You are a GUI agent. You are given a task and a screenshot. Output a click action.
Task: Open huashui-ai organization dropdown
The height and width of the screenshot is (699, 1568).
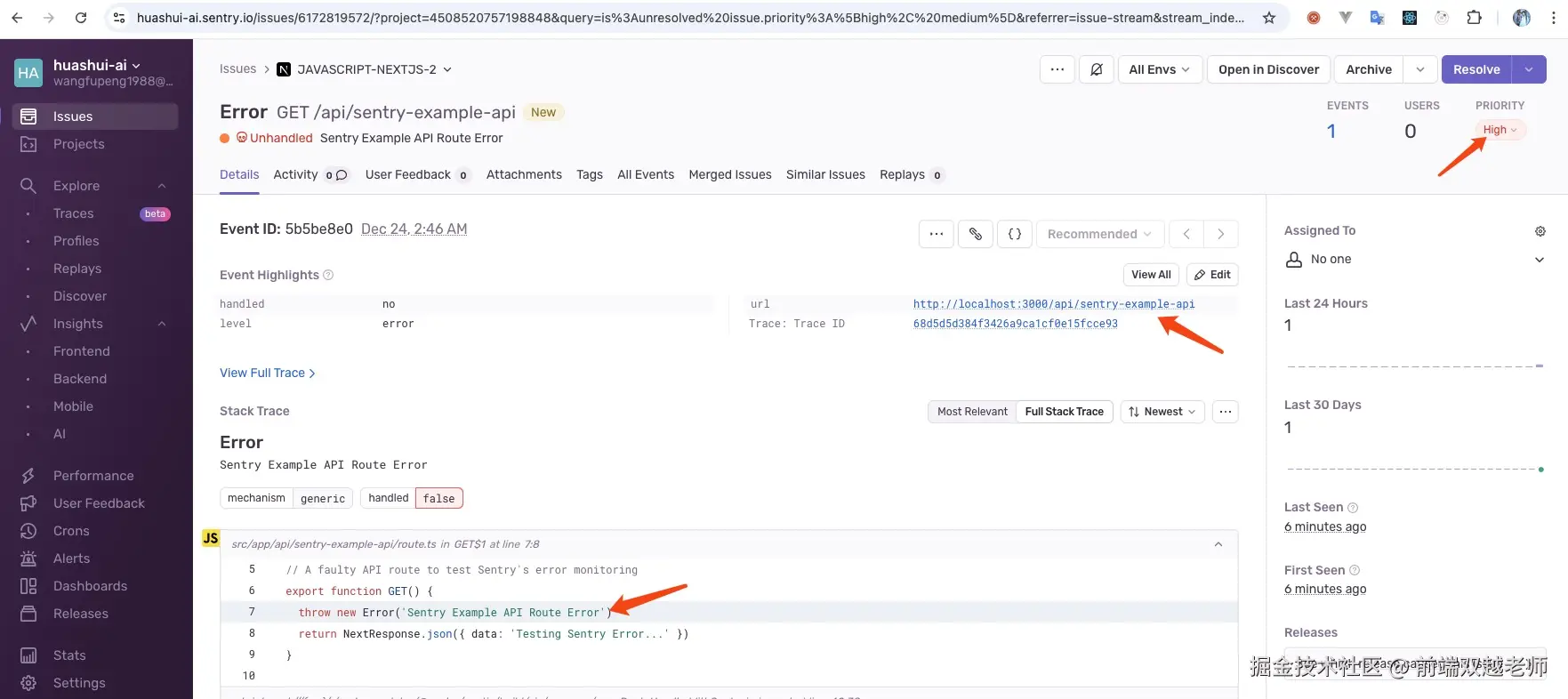click(x=97, y=65)
